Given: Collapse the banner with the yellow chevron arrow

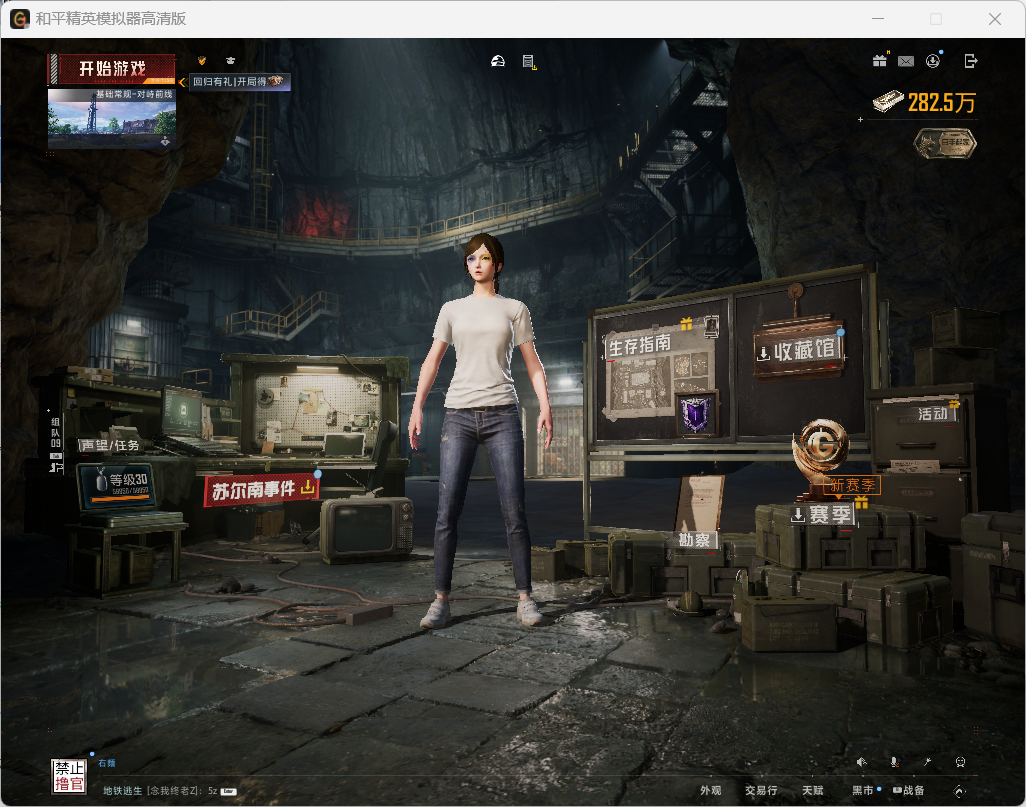Looking at the screenshot, I should 182,82.
